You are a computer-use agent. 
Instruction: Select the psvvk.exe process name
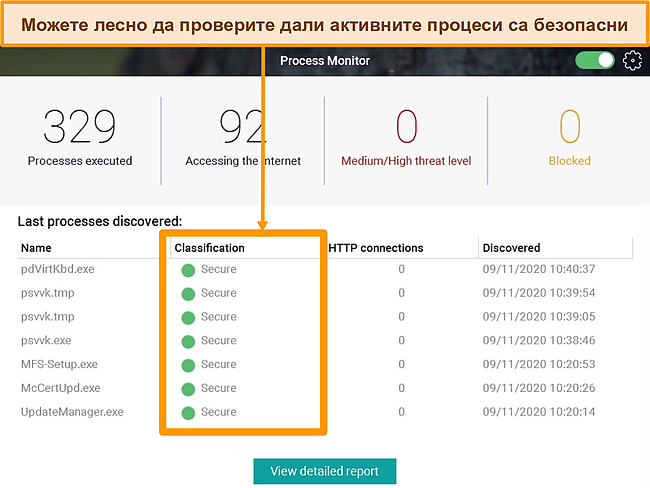pos(46,340)
